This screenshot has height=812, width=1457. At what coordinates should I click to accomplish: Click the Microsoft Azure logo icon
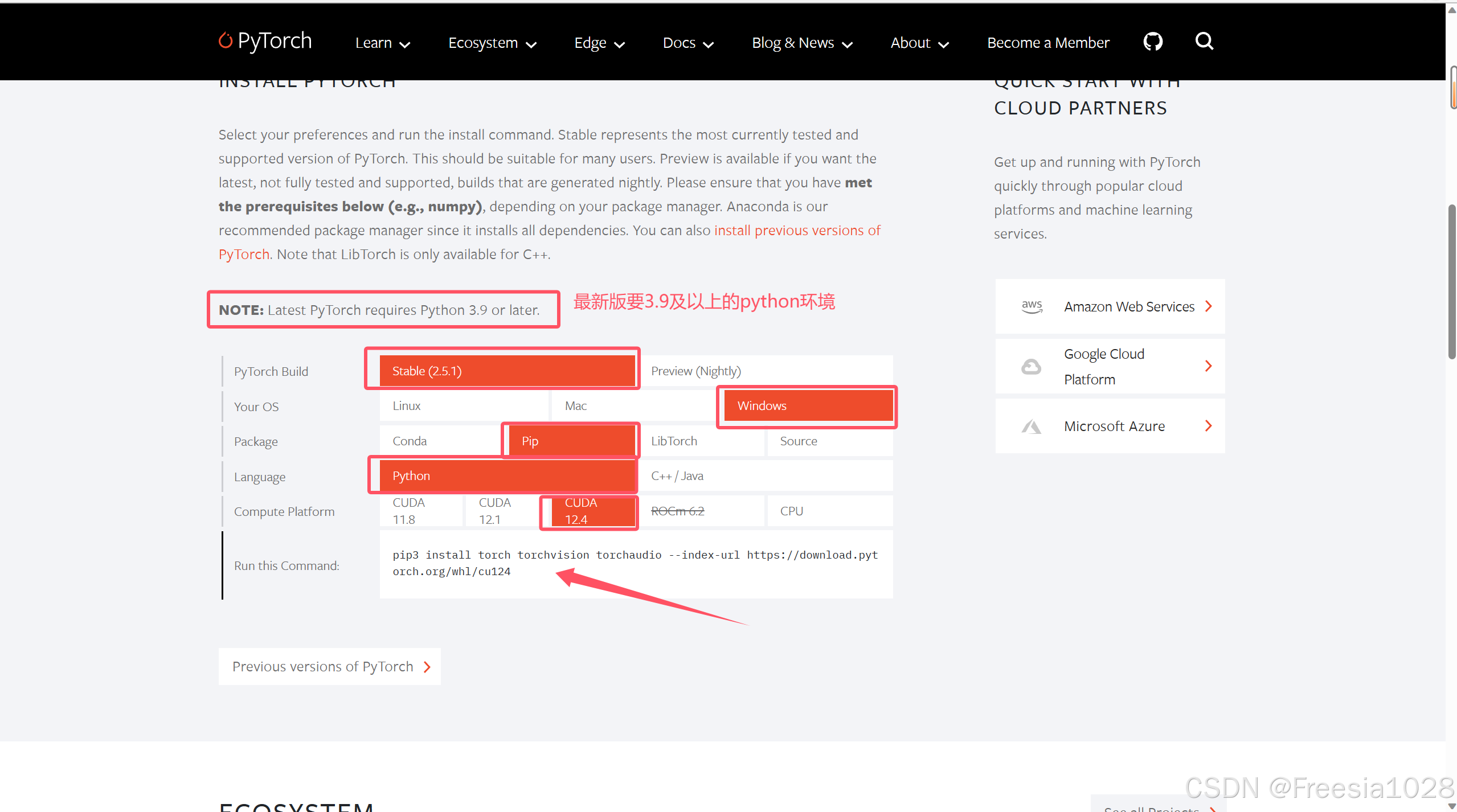tap(1031, 425)
